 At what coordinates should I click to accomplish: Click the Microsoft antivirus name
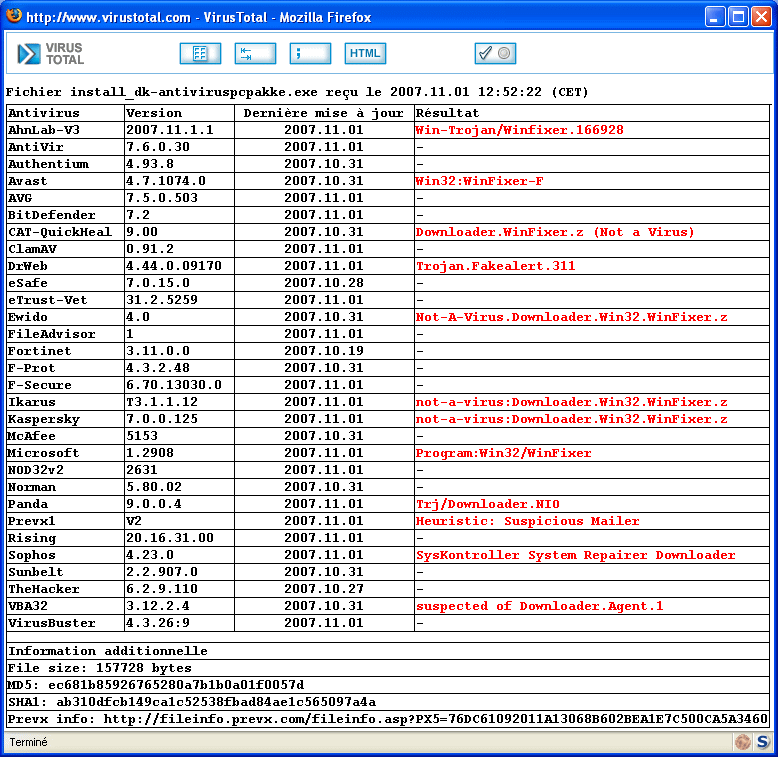click(44, 453)
